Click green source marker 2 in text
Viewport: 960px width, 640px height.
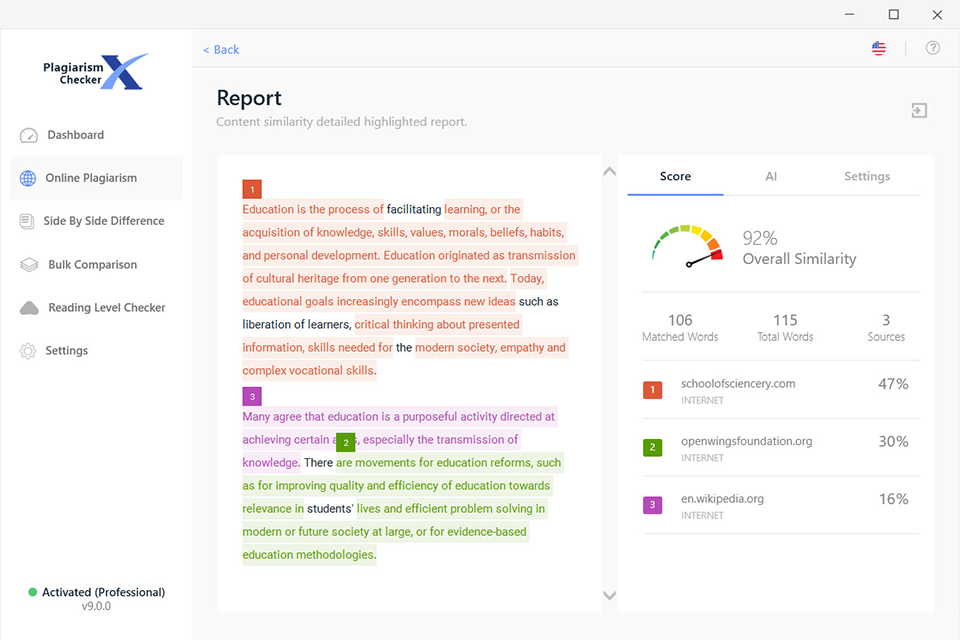345,442
